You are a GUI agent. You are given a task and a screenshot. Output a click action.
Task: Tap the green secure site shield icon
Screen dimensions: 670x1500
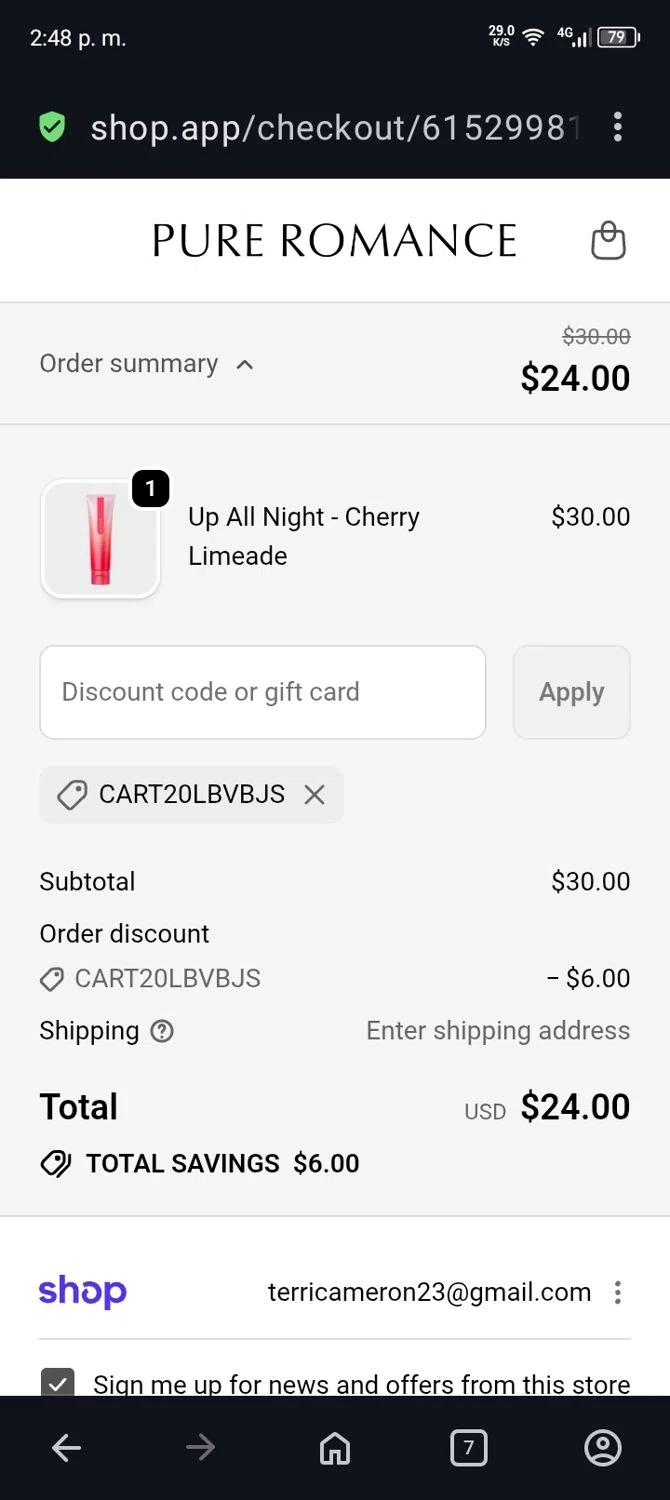[x=52, y=127]
